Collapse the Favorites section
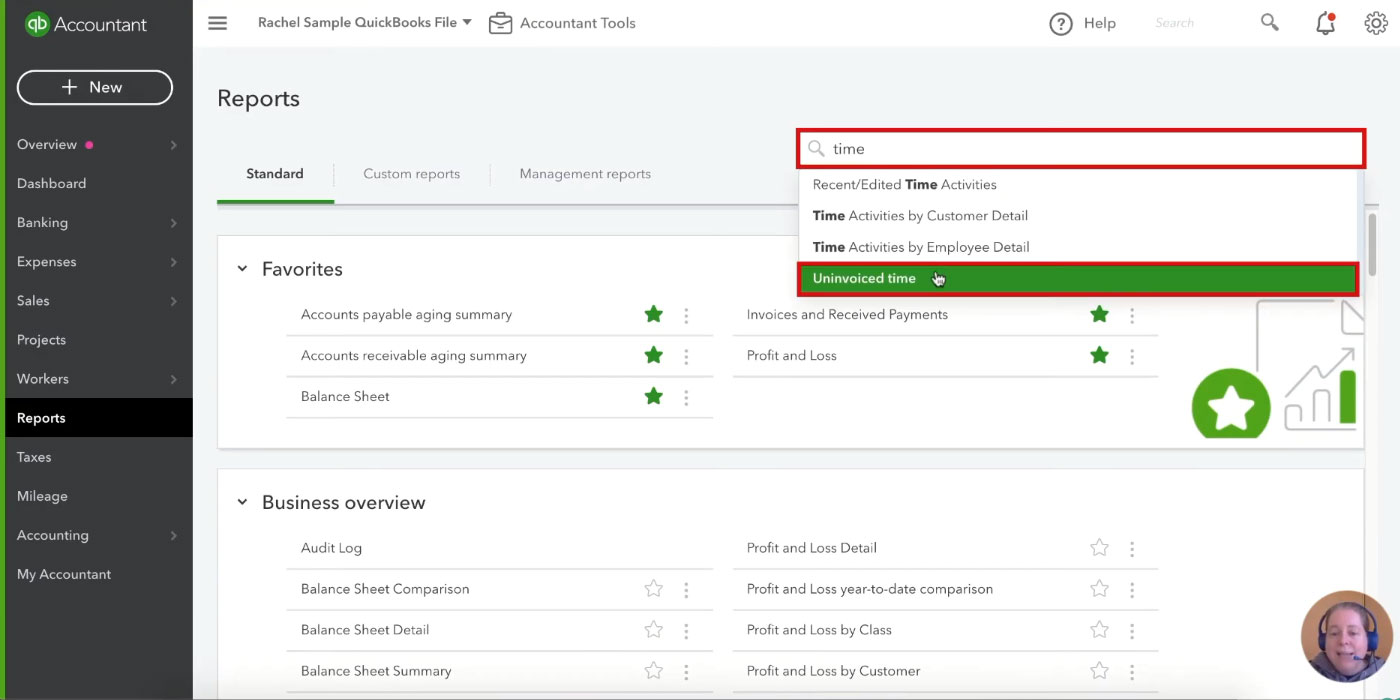The width and height of the screenshot is (1400, 700). pyautogui.click(x=242, y=269)
